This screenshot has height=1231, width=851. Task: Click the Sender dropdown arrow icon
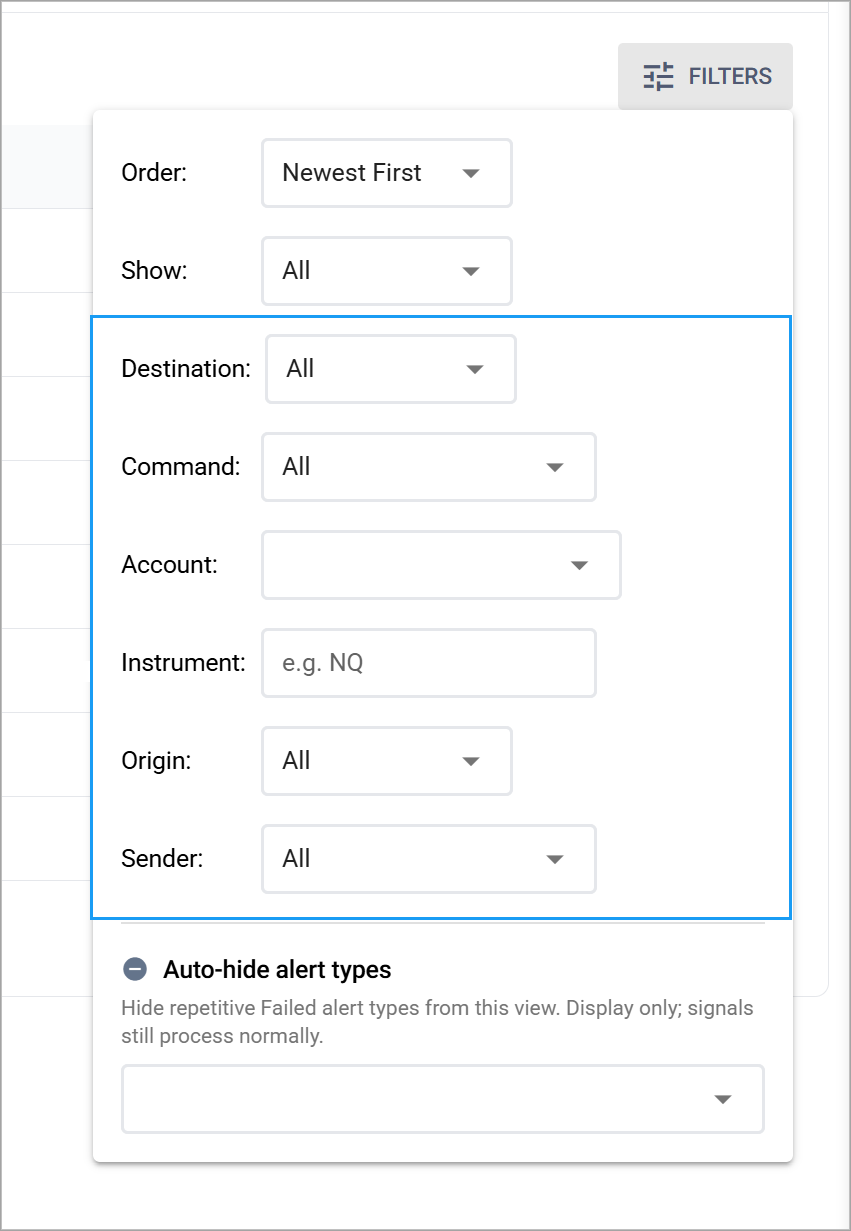point(555,859)
